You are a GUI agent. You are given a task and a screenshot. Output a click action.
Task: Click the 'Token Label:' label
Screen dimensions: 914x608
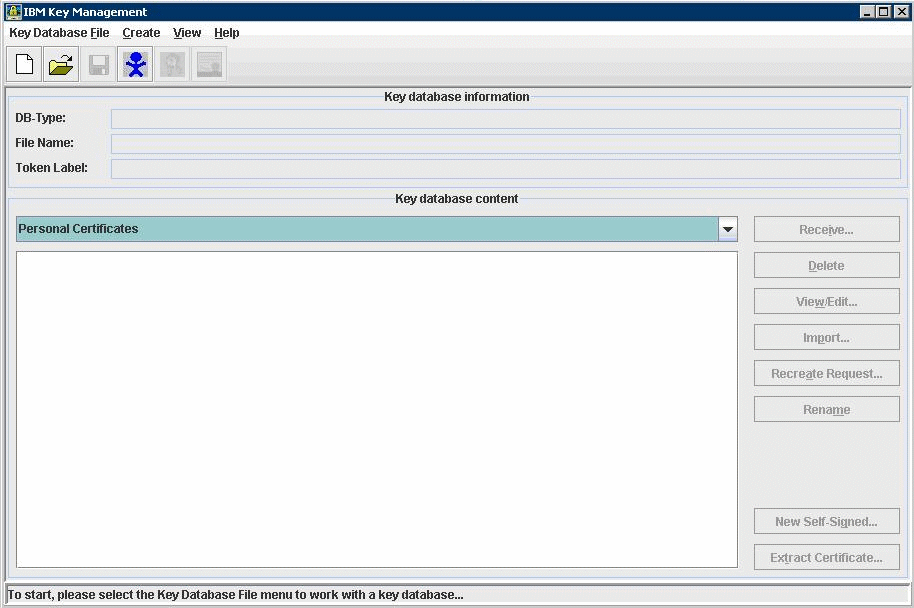pyautogui.click(x=51, y=168)
